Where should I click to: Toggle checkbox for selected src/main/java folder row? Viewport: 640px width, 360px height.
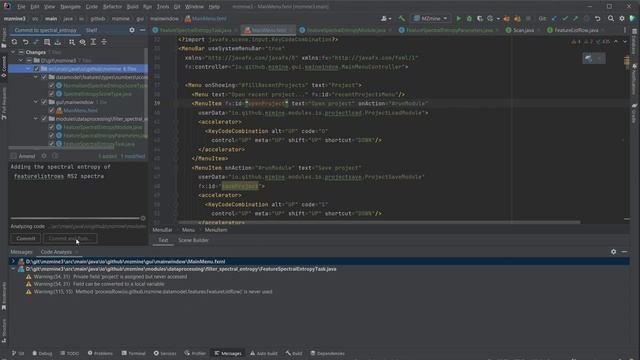[36, 69]
